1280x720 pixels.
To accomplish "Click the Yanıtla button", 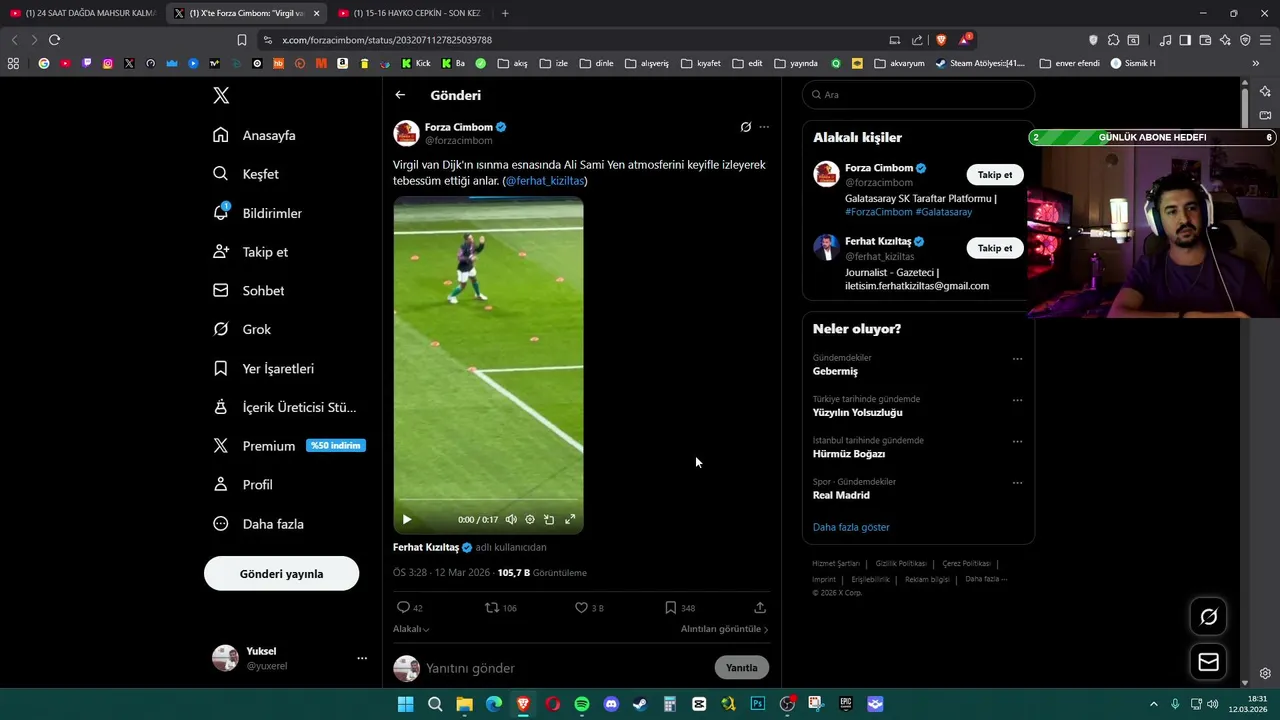I will click(742, 668).
